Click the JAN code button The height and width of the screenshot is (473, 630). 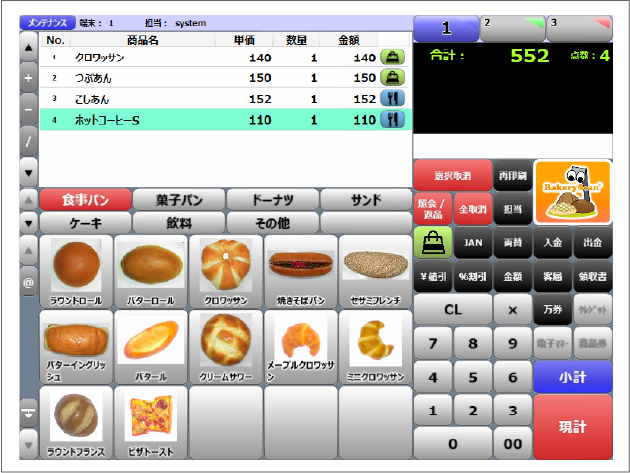point(472,242)
